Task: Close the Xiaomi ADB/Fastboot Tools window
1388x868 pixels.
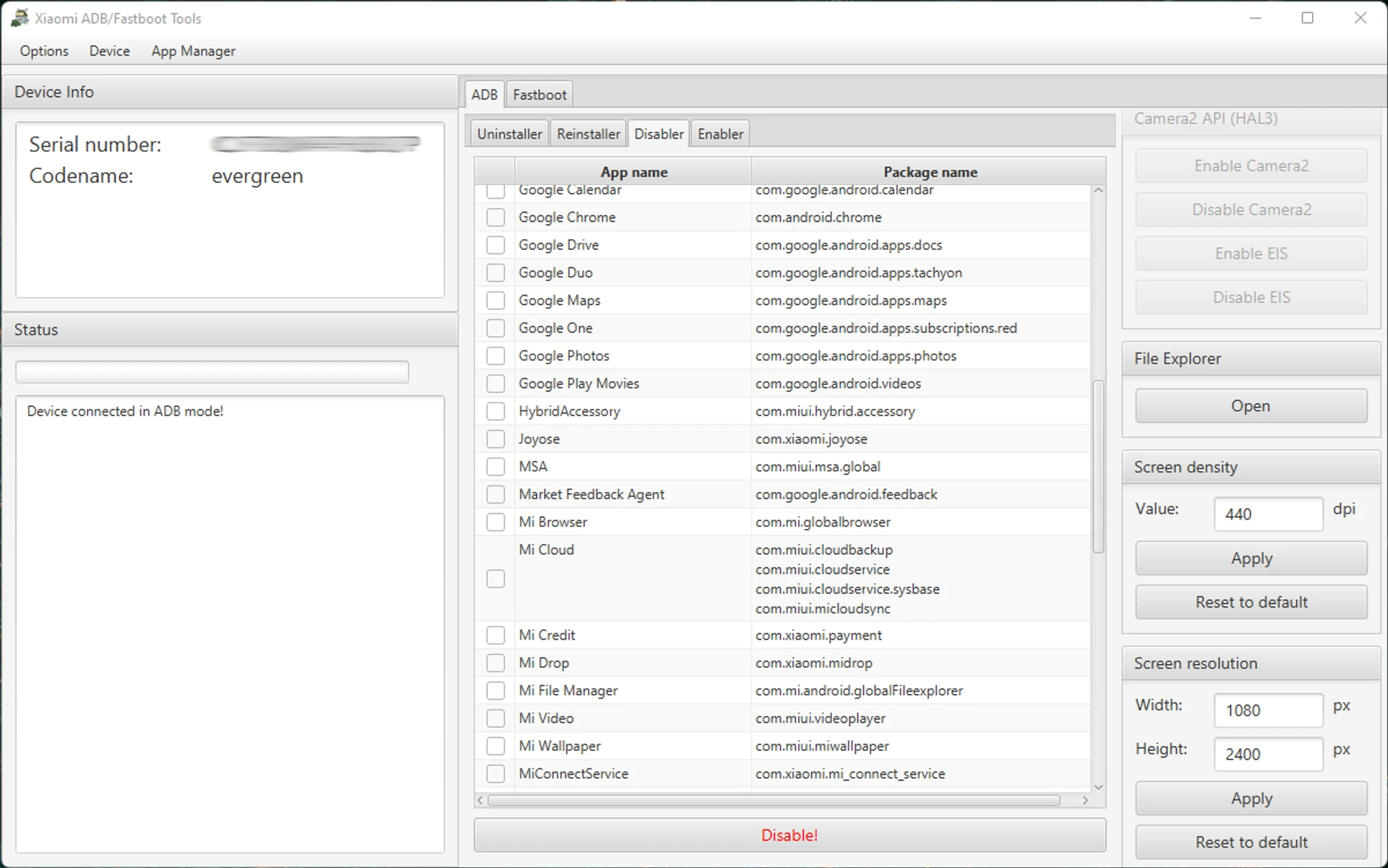Action: [1360, 18]
